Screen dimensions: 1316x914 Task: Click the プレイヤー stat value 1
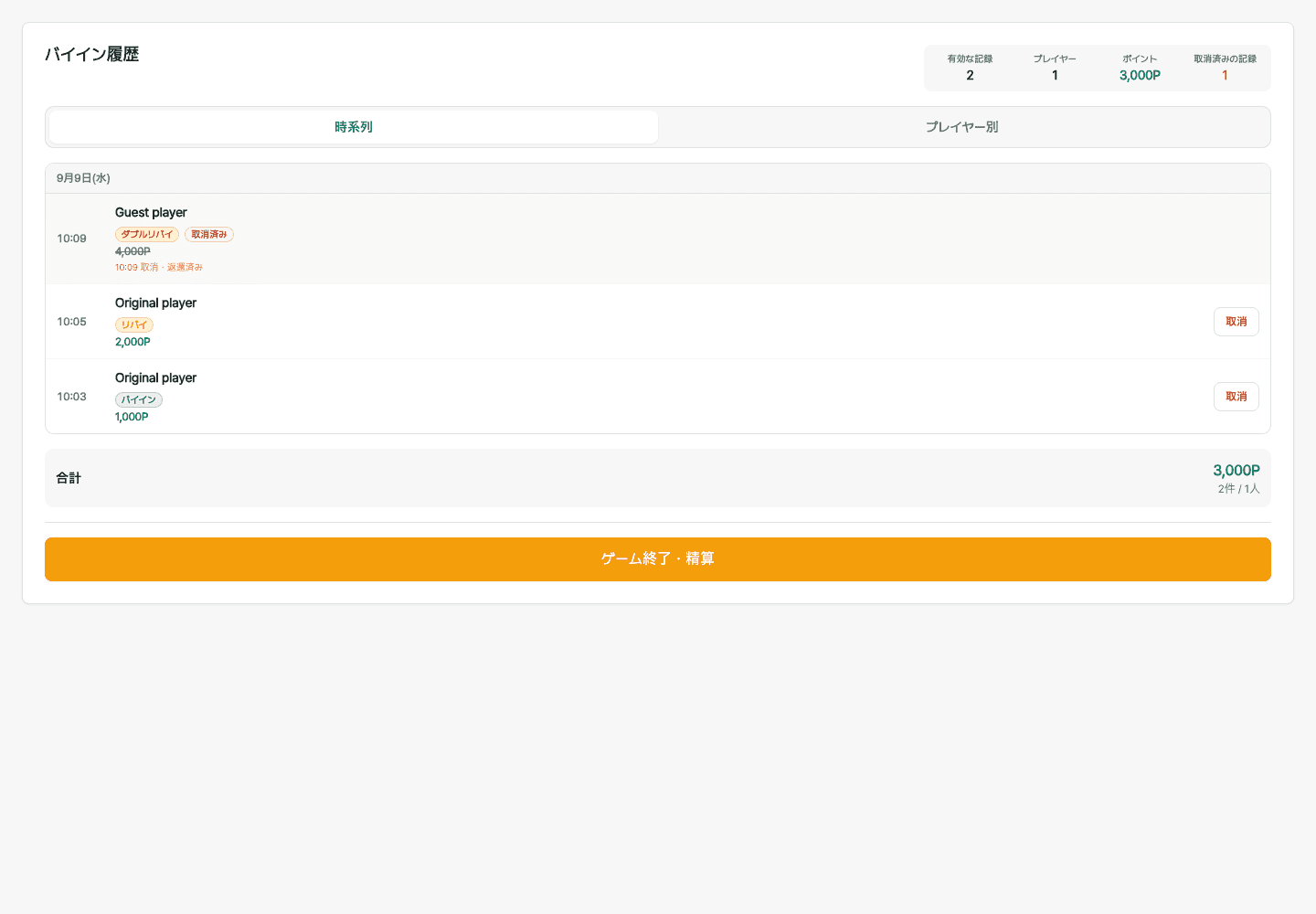click(x=1055, y=75)
